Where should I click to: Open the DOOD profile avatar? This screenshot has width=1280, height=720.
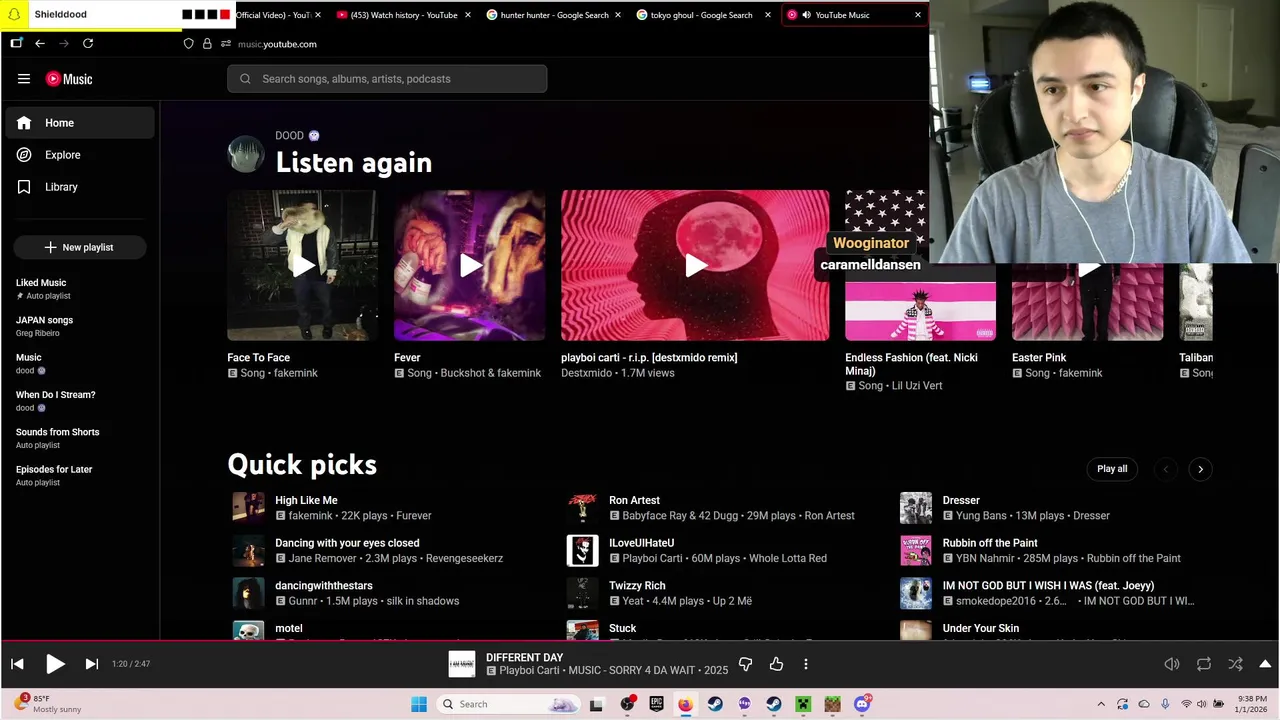pyautogui.click(x=246, y=154)
